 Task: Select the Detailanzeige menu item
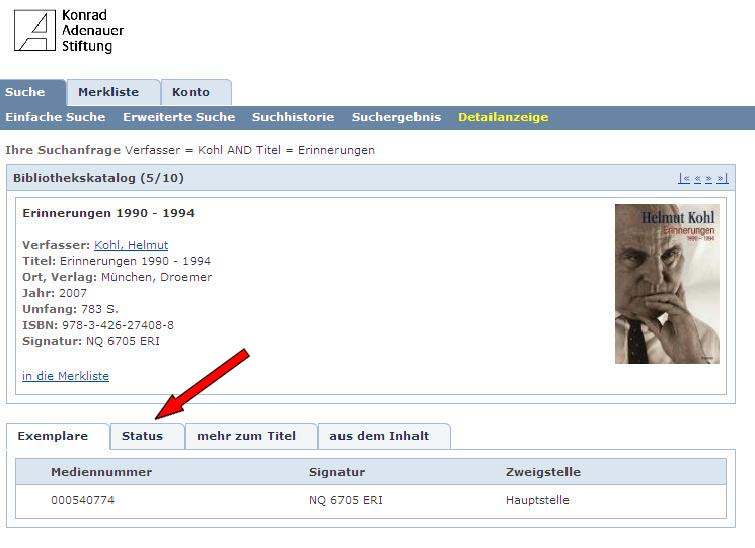[503, 117]
